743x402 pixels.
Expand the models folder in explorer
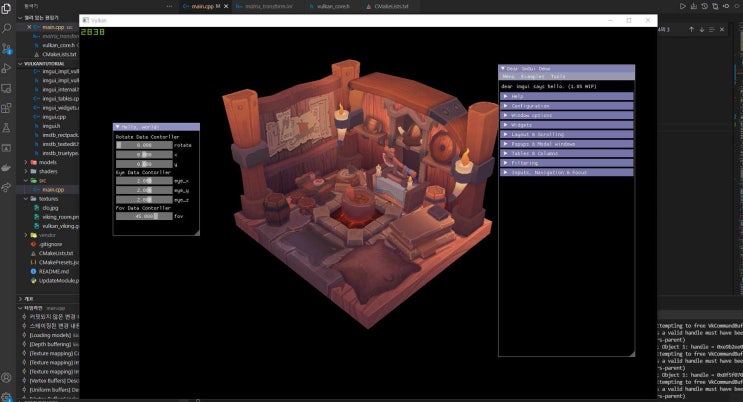pos(46,161)
